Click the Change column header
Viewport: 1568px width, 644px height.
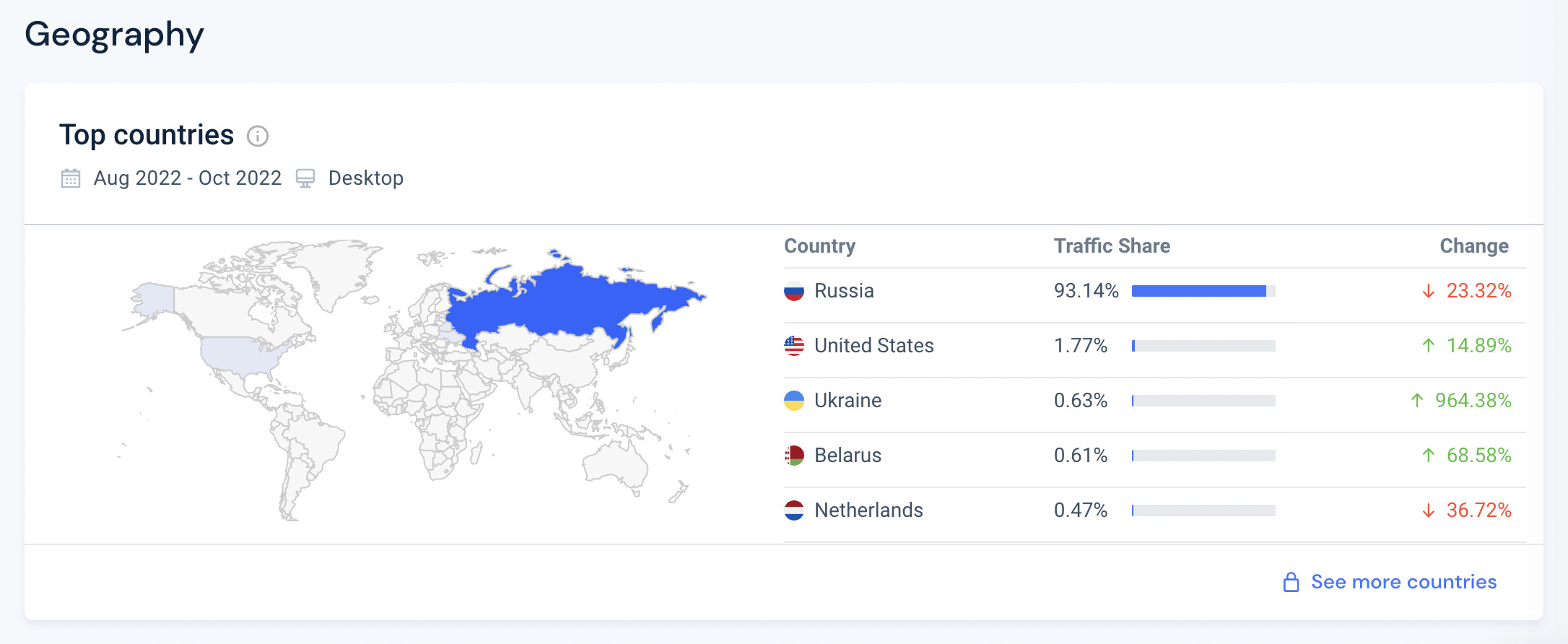tap(1473, 246)
